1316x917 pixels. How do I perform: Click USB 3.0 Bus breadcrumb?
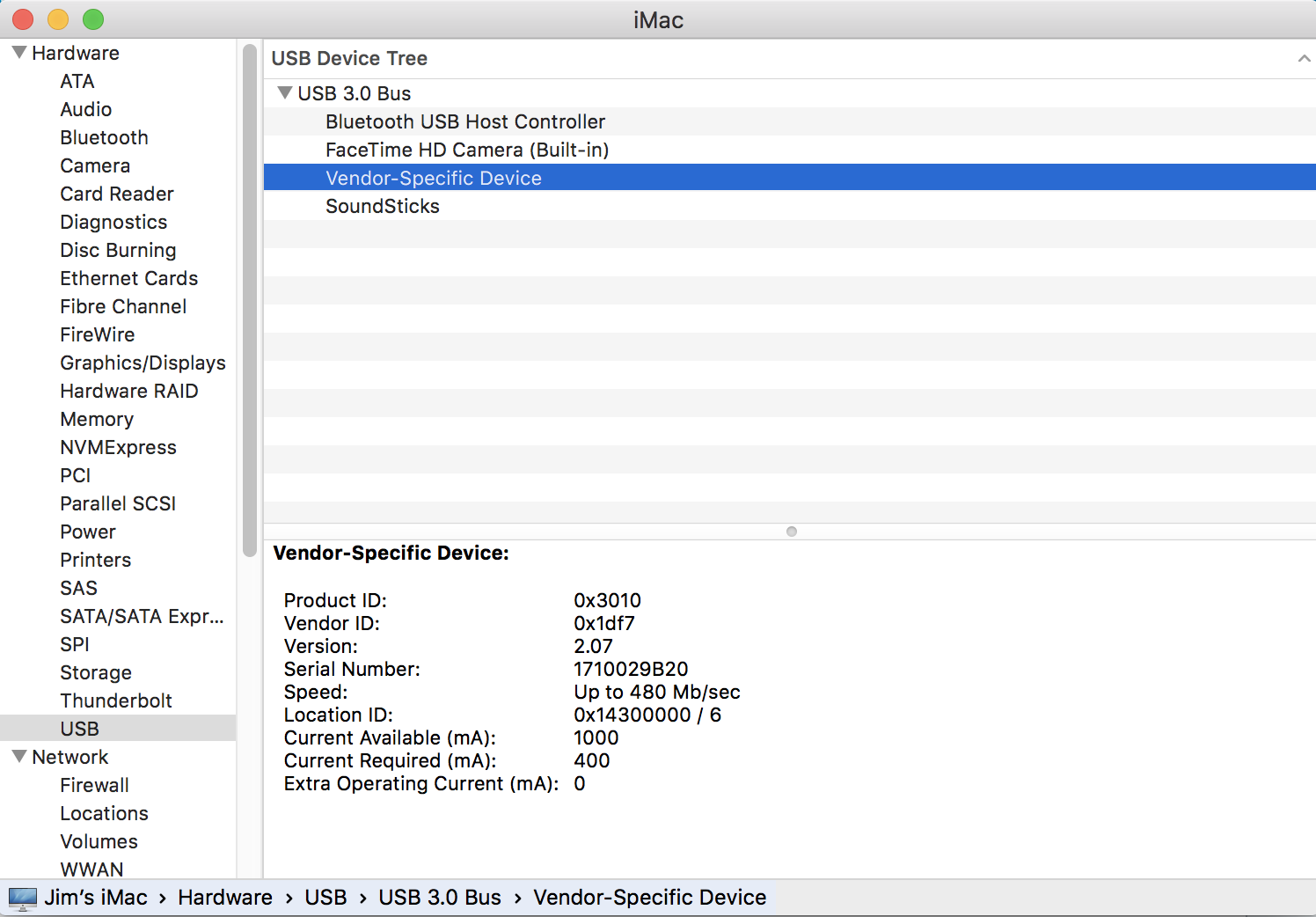tap(440, 898)
